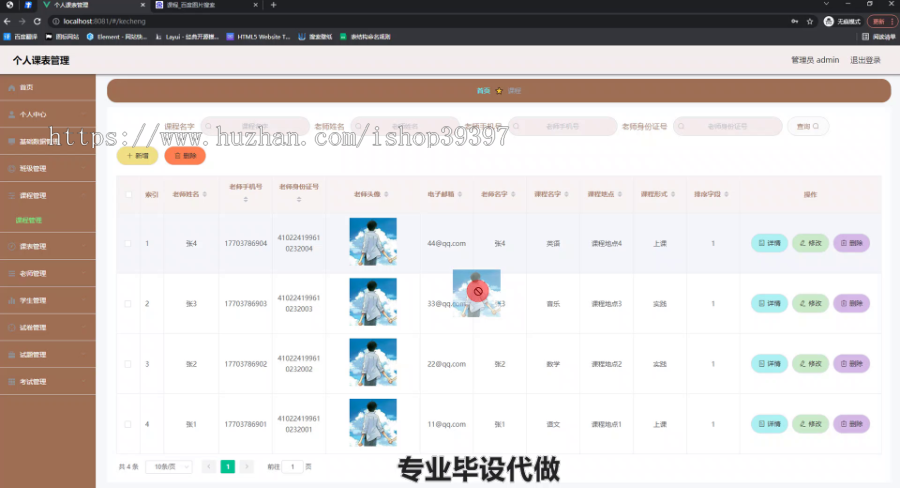Click 退出登录 in the header
Viewport: 900px width, 488px height.
tap(865, 60)
